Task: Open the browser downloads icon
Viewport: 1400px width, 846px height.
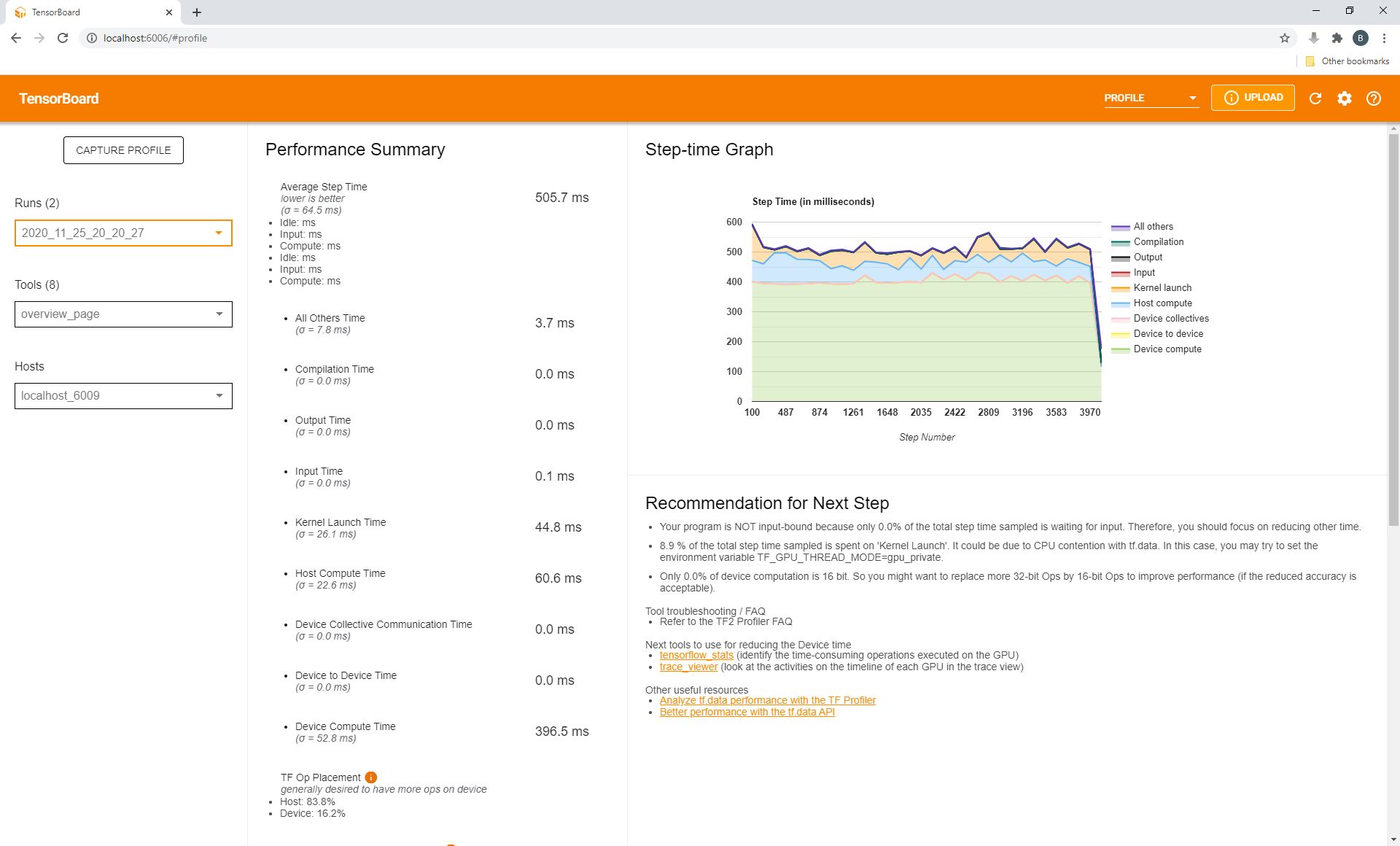Action: 1312,38
